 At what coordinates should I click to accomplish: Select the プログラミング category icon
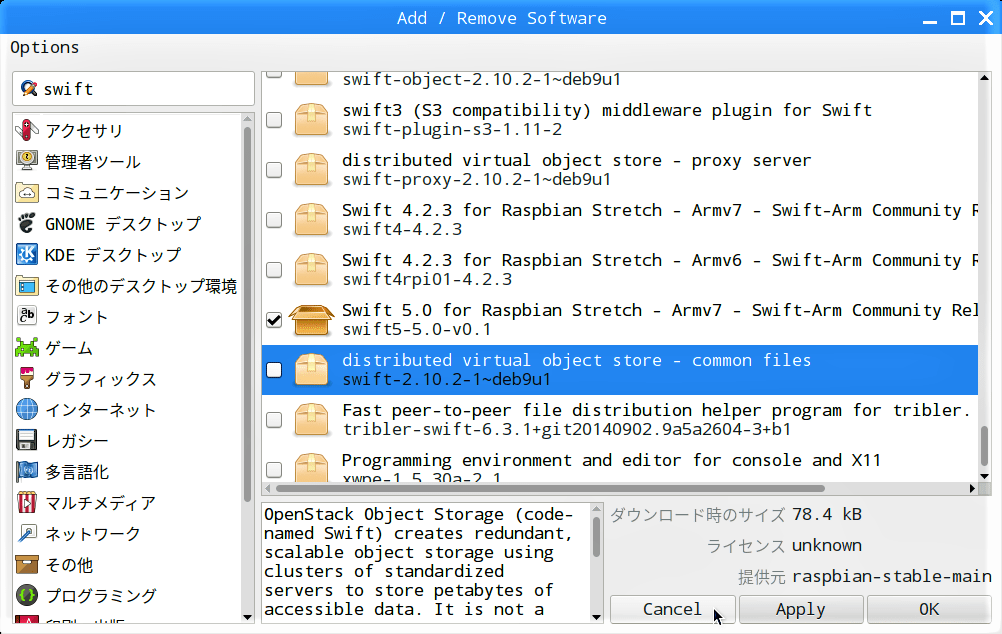point(27,596)
